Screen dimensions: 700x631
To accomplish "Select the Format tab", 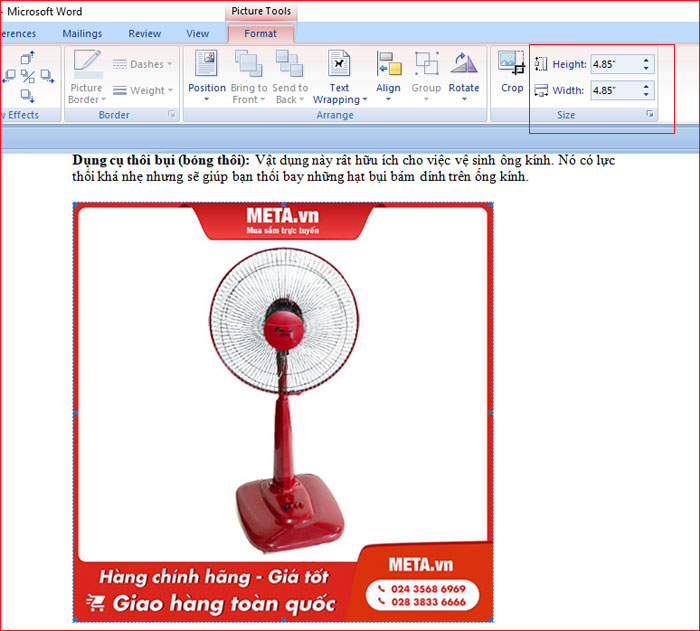I will (x=260, y=33).
